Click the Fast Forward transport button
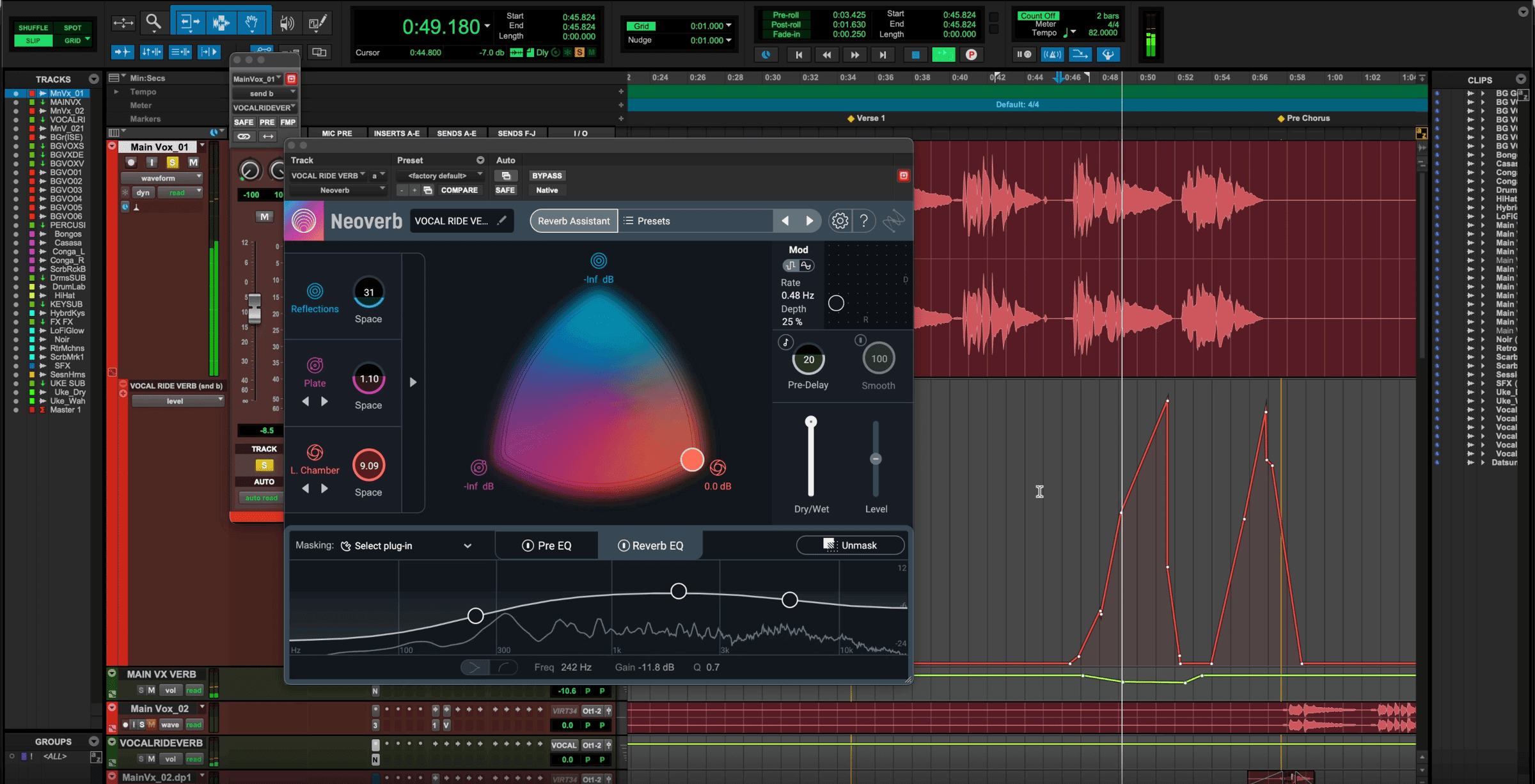Image resolution: width=1535 pixels, height=784 pixels. (x=854, y=55)
